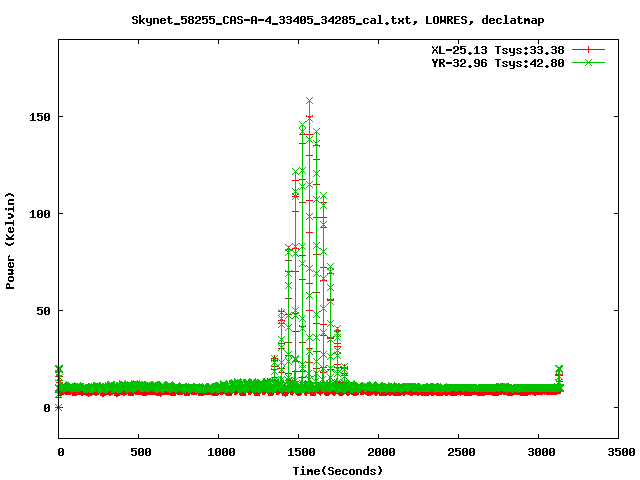Click the red XL legend line sample
Viewport: 640px width, 480px height.
click(588, 50)
